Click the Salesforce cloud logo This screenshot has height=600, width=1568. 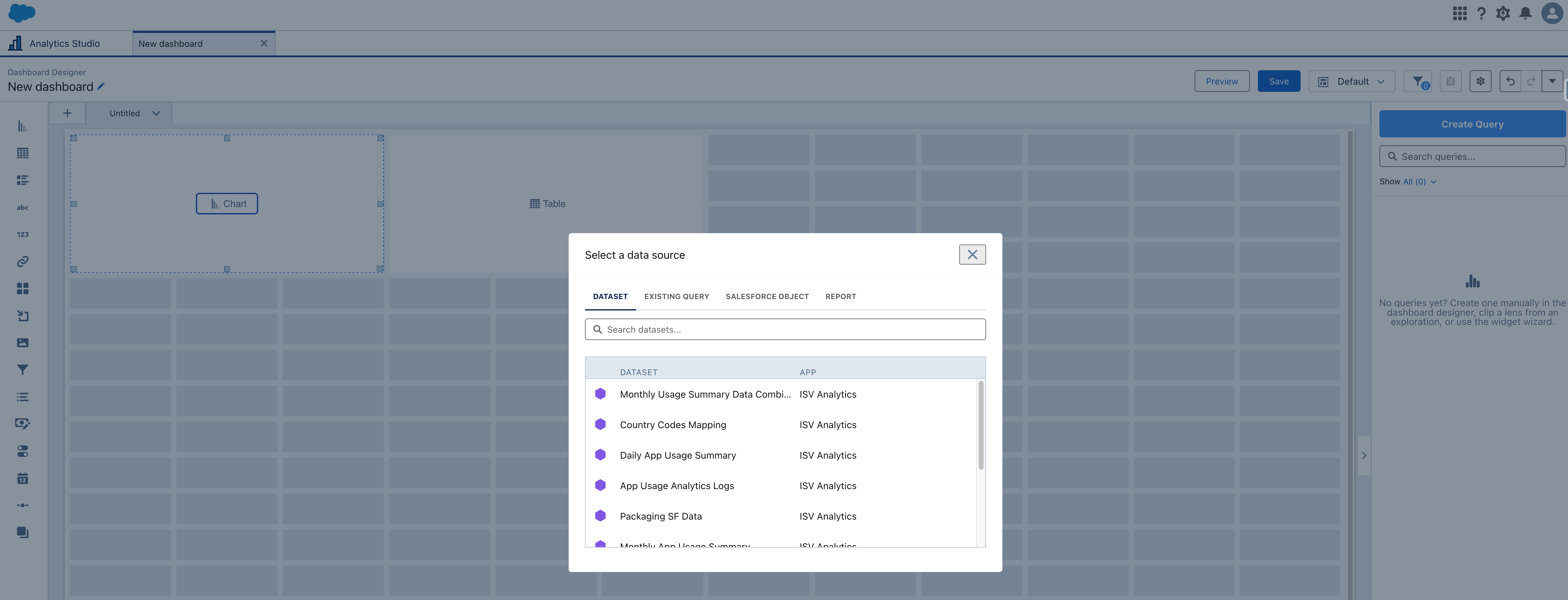point(22,13)
